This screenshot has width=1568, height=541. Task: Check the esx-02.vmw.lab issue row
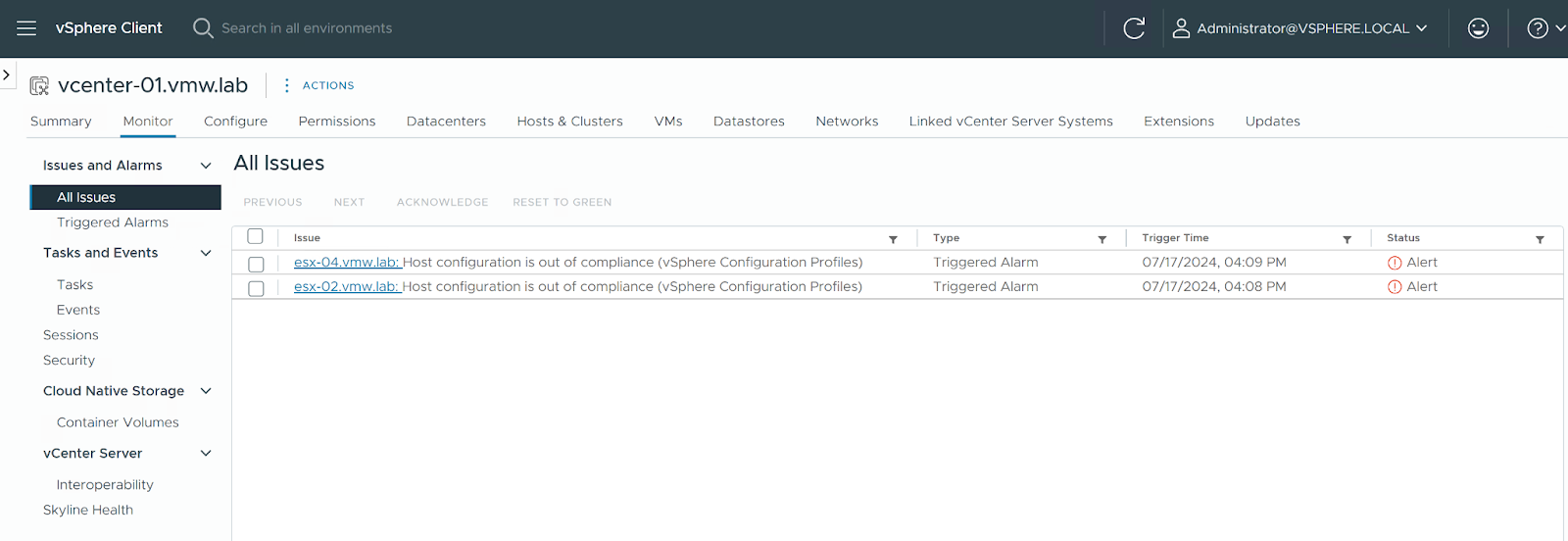[256, 288]
